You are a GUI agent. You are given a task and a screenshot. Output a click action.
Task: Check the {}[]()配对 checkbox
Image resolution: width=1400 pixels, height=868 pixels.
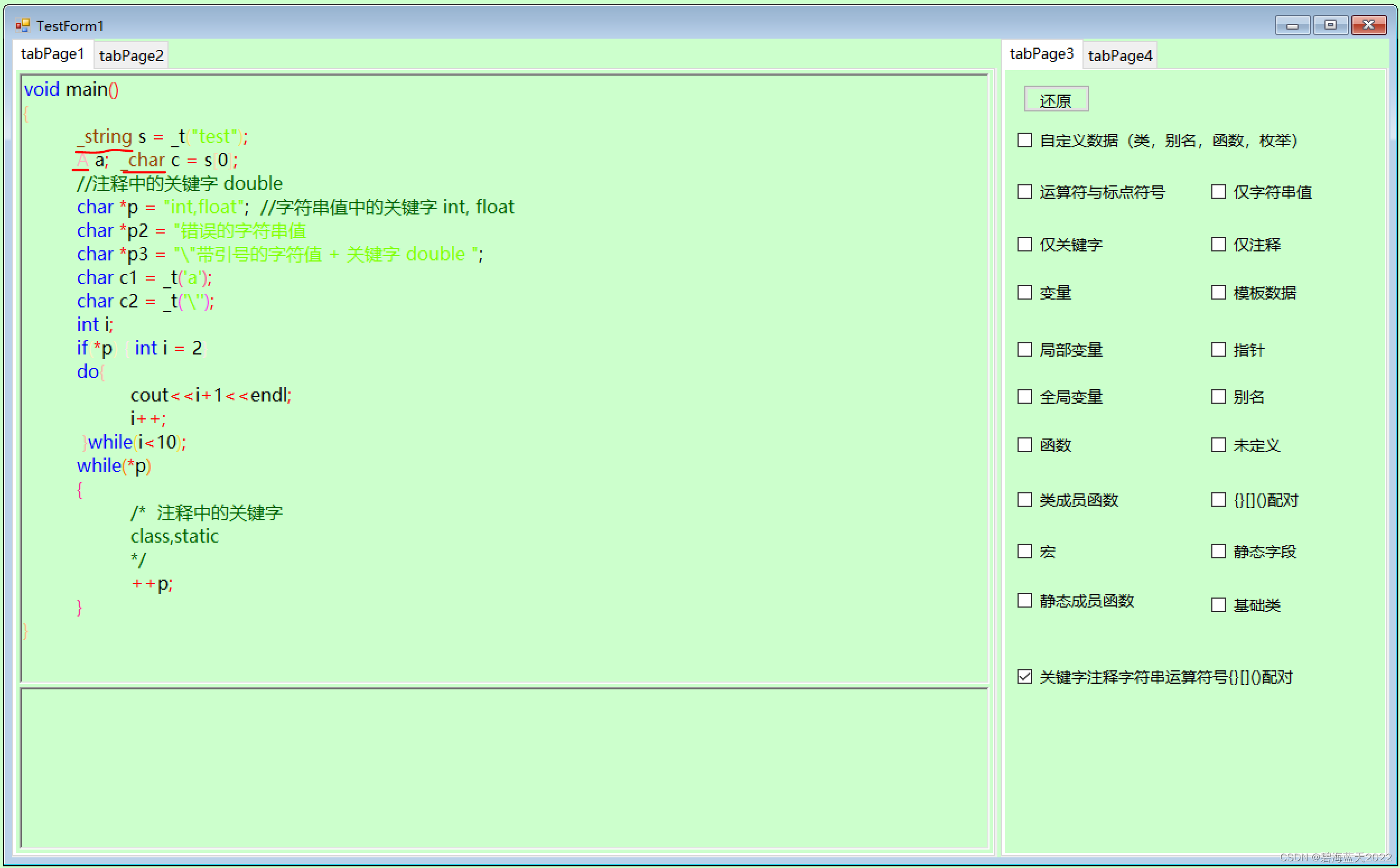(x=1218, y=500)
